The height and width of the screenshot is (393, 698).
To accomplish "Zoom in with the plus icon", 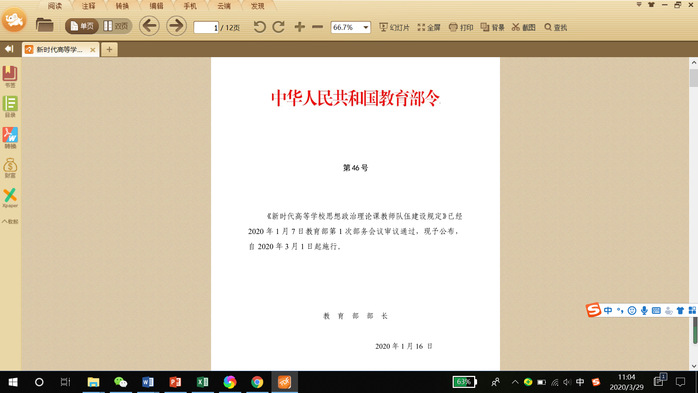I will (x=300, y=27).
